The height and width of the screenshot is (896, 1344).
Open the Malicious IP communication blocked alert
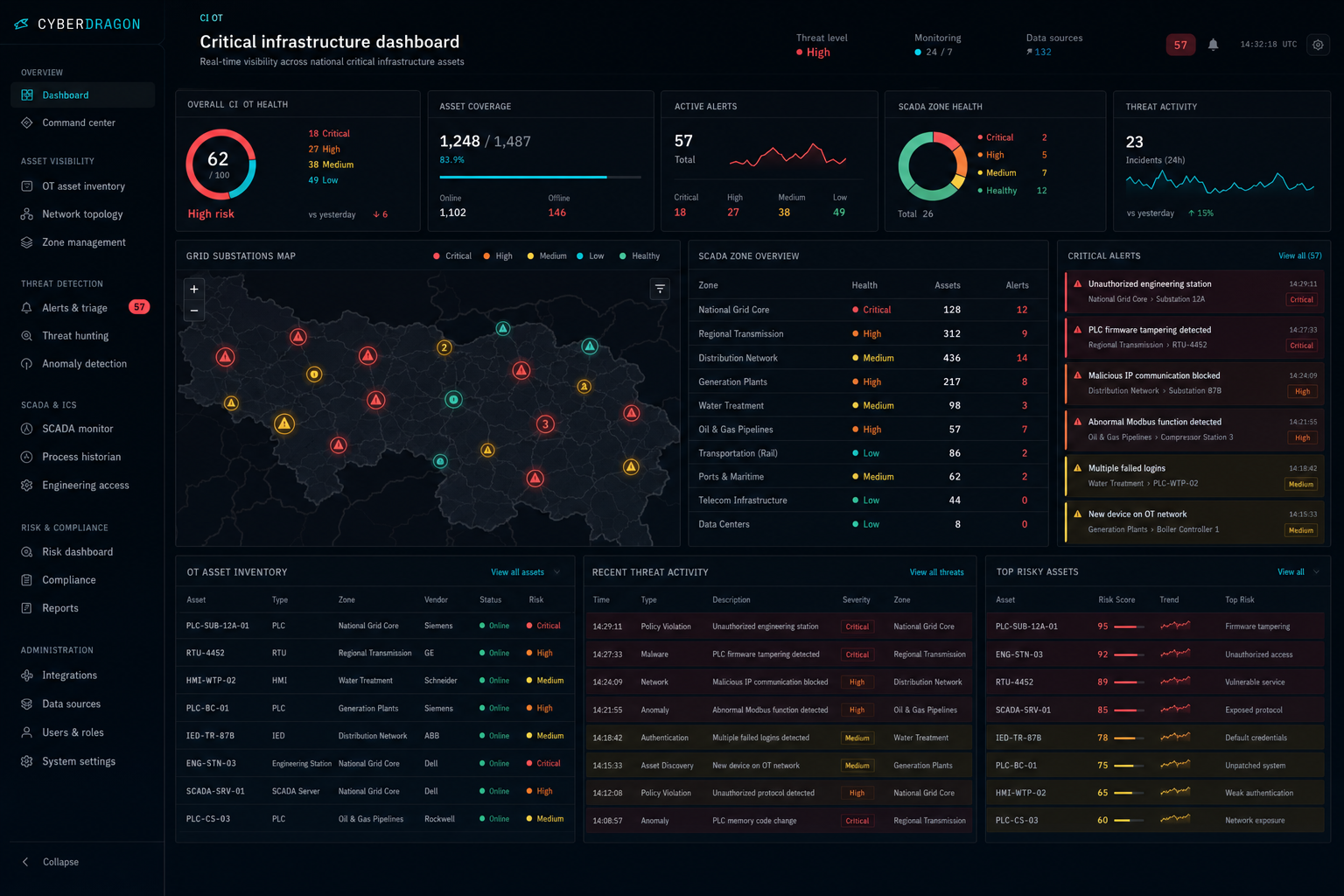(1195, 383)
